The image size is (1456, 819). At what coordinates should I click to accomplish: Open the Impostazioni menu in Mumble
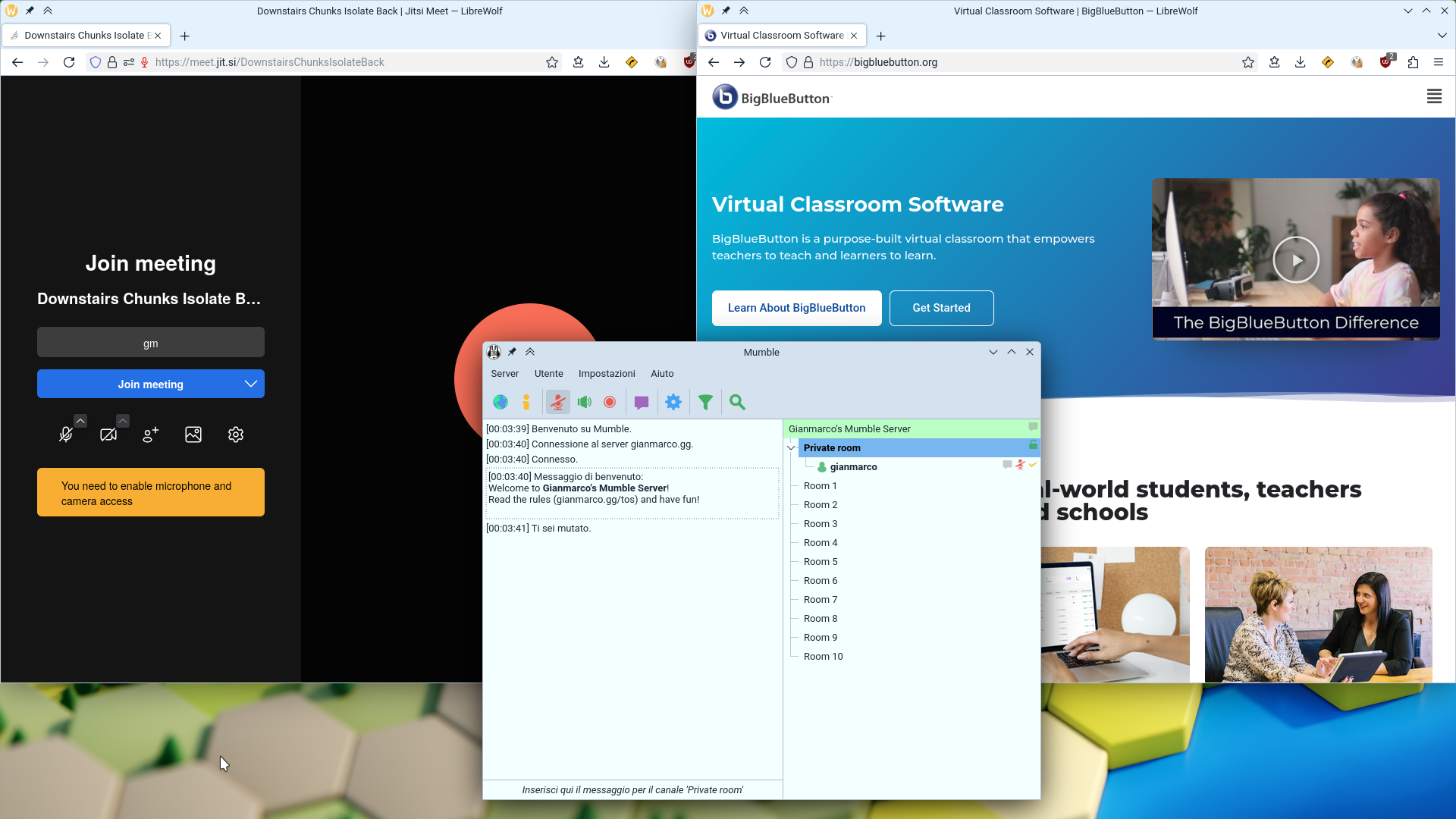[x=607, y=374]
